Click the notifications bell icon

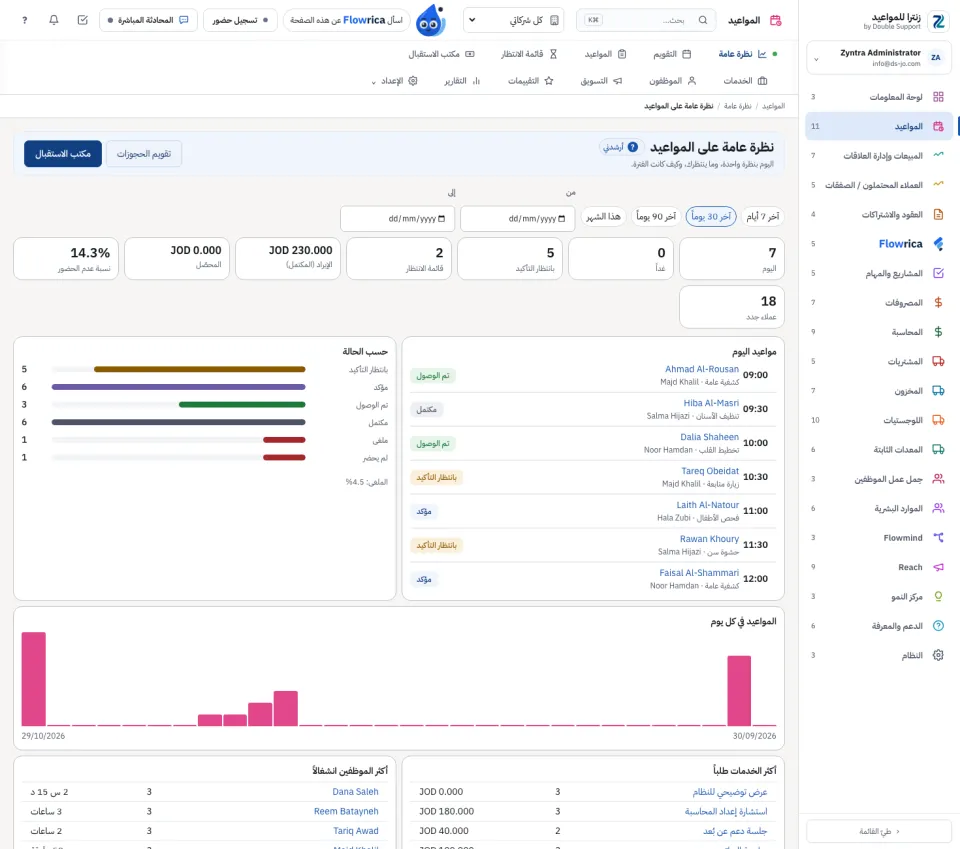[x=54, y=20]
